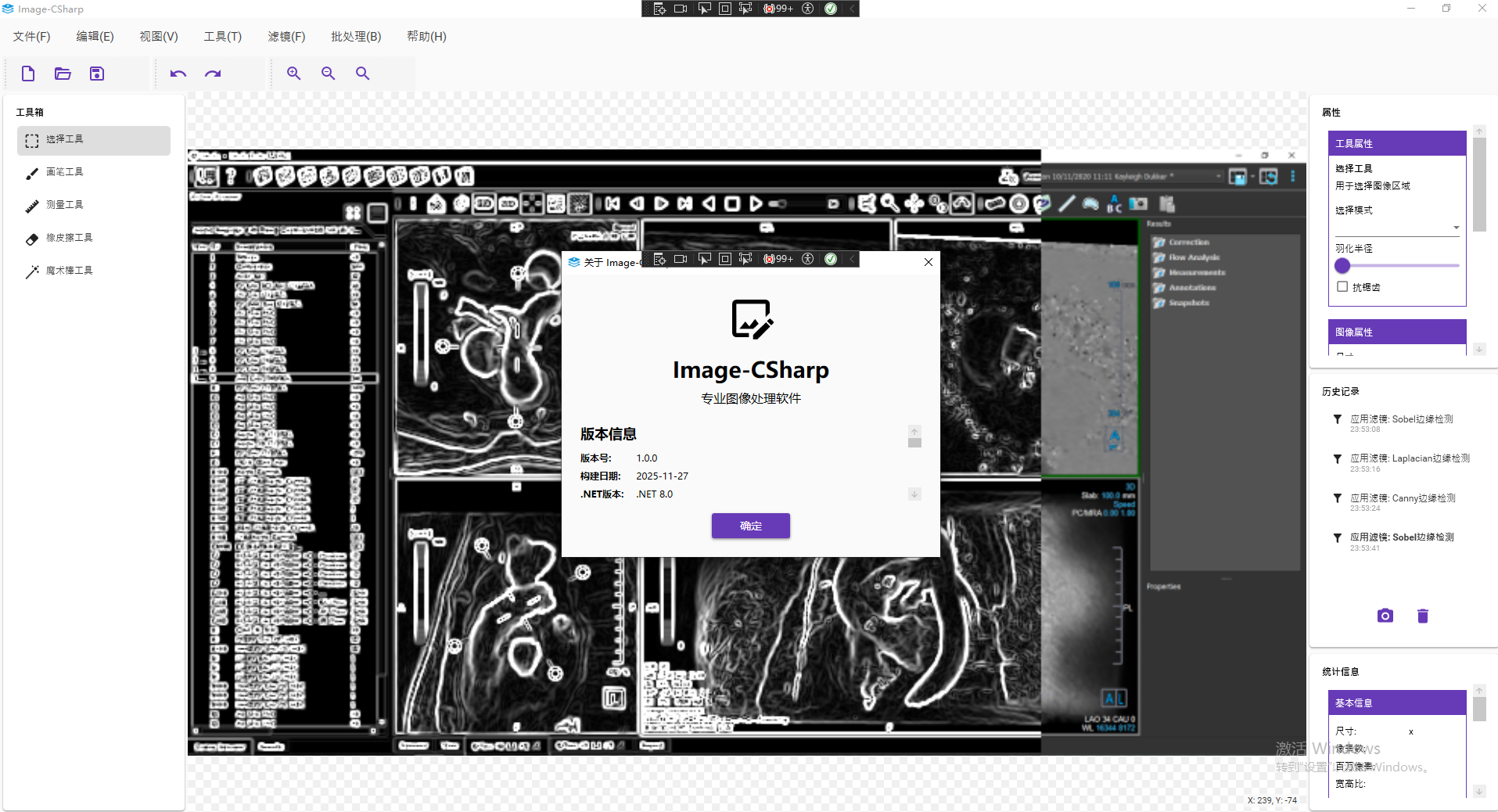Click the accessibility person icon in top-of-screen debug bar
Screen dimensions: 1498x812
[x=808, y=9]
